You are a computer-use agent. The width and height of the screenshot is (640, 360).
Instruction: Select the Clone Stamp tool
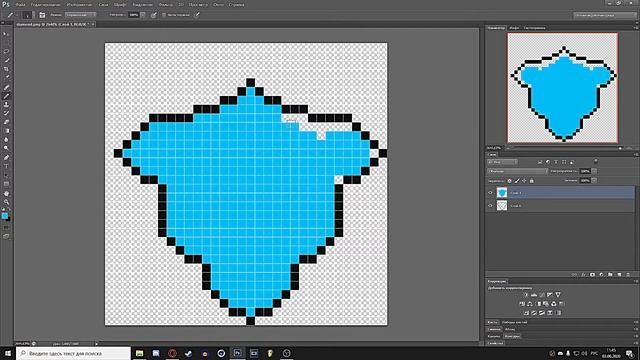click(x=6, y=104)
